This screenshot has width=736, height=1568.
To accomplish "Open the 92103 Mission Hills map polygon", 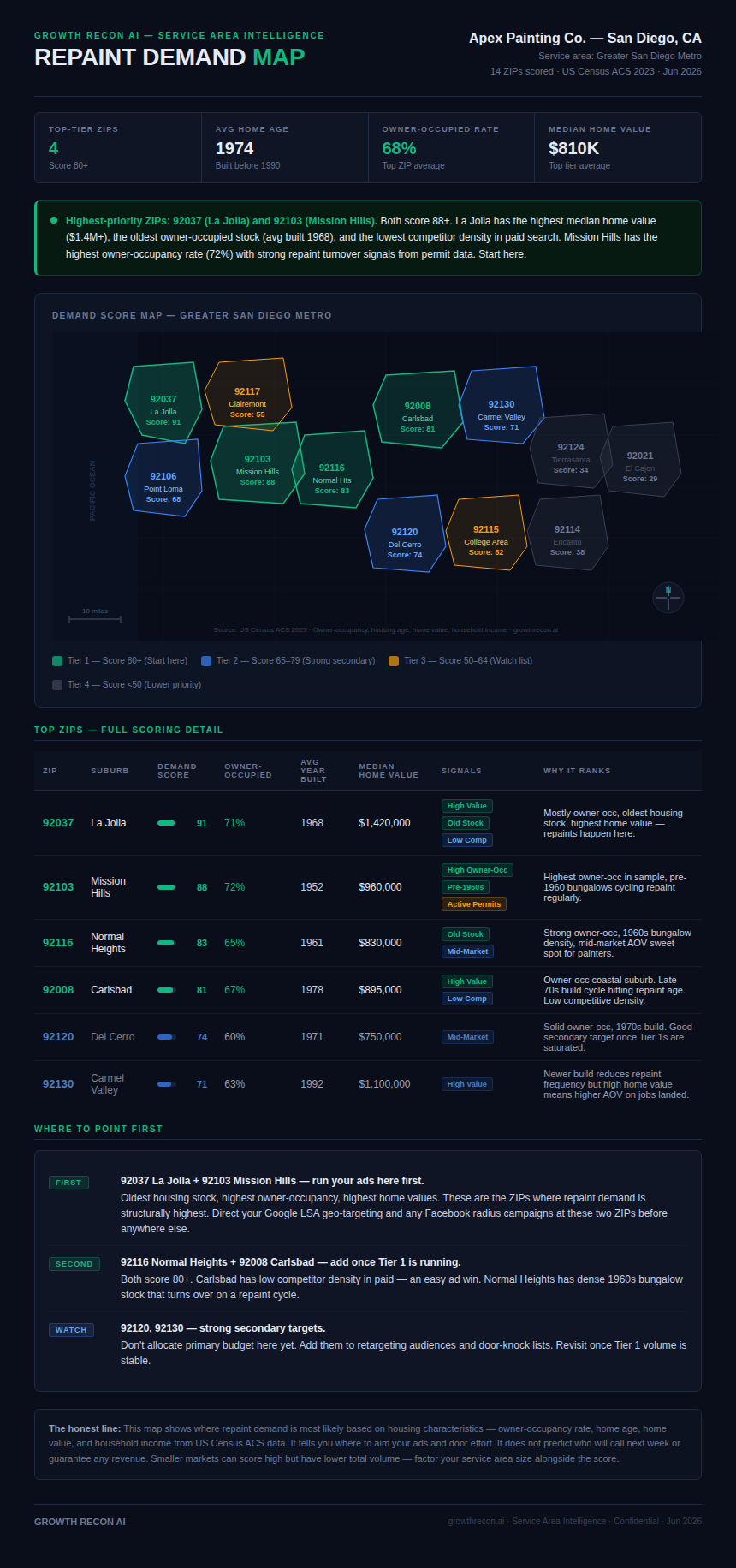I will coord(257,463).
